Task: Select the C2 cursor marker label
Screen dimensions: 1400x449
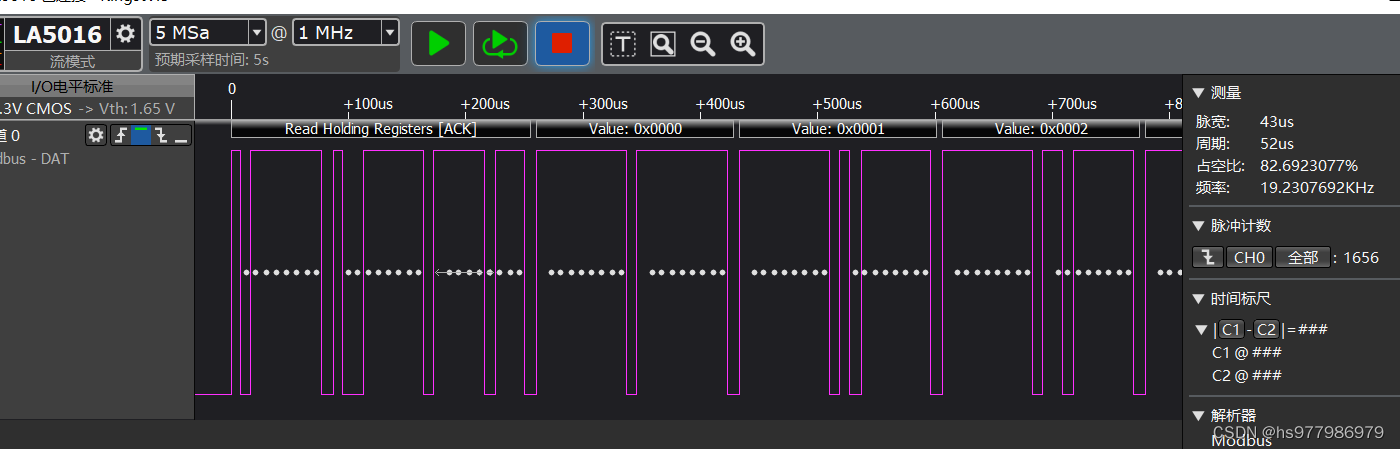Action: point(1266,330)
